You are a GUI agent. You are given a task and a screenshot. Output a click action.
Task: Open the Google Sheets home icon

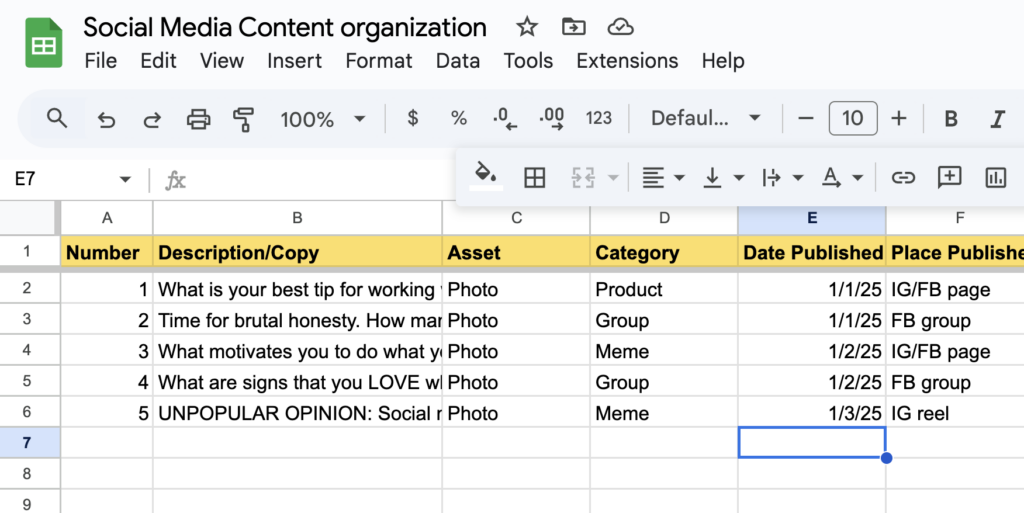pos(44,43)
